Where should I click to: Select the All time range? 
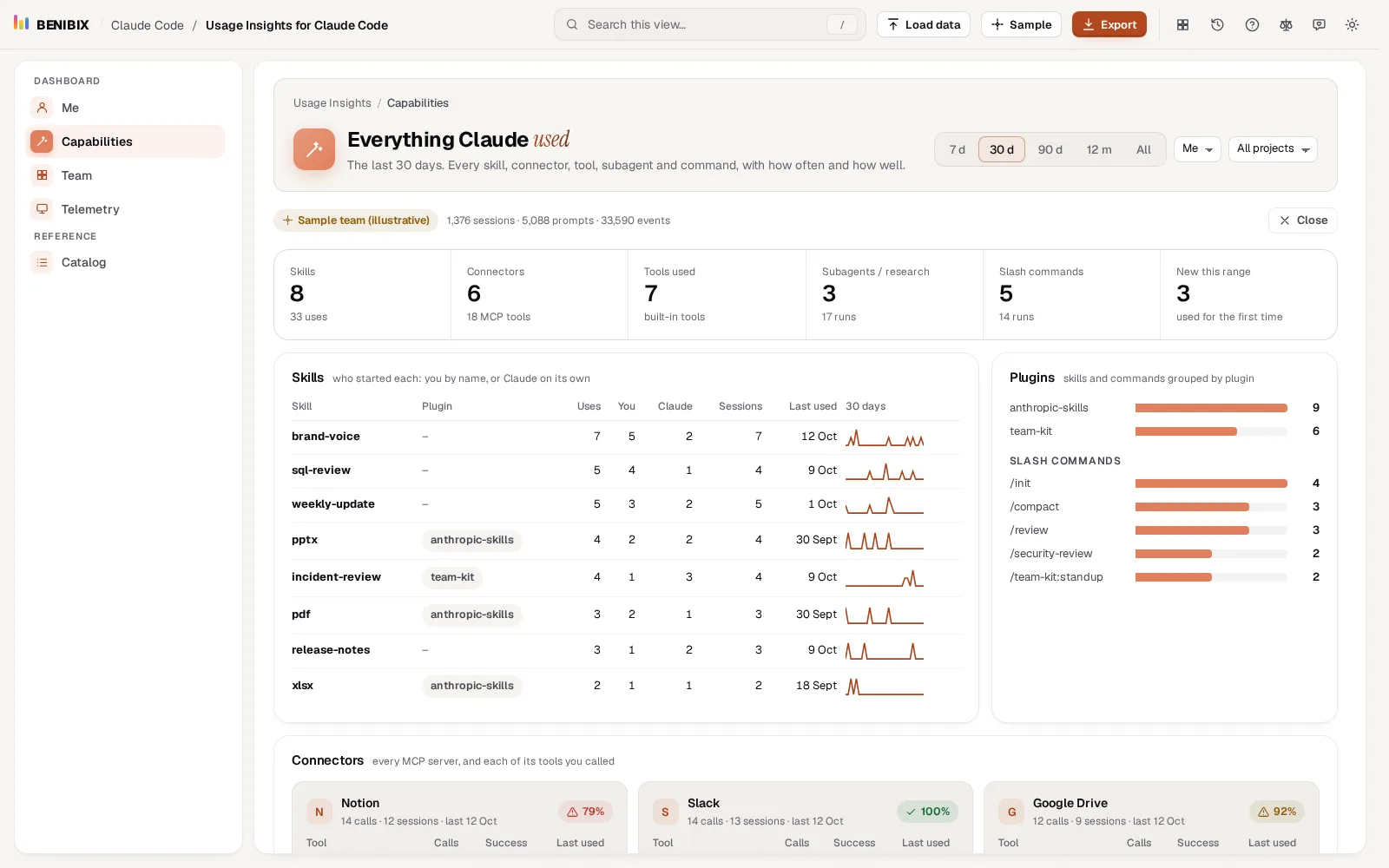pyautogui.click(x=1143, y=149)
